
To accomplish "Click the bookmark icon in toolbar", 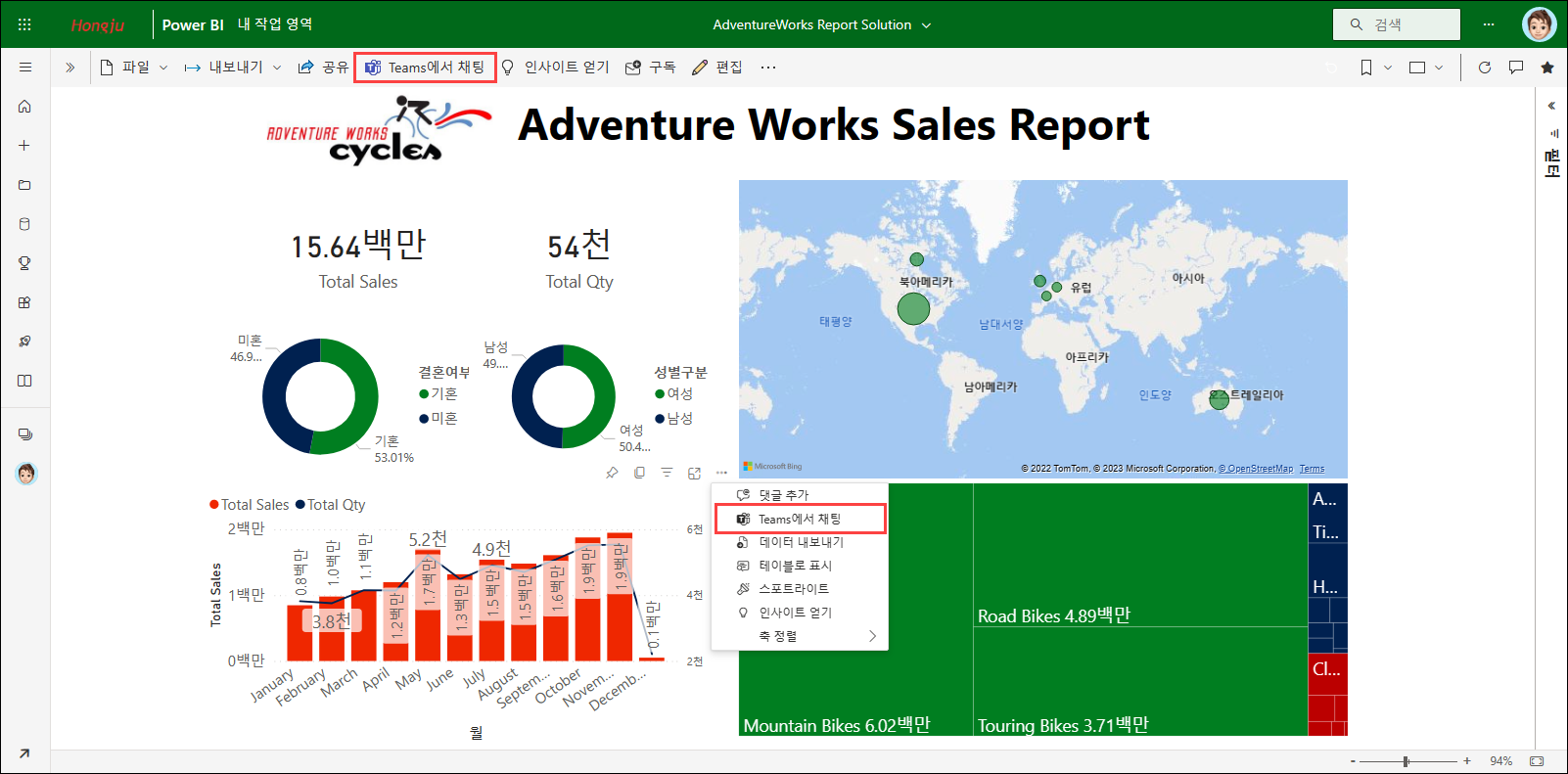I will (1366, 68).
